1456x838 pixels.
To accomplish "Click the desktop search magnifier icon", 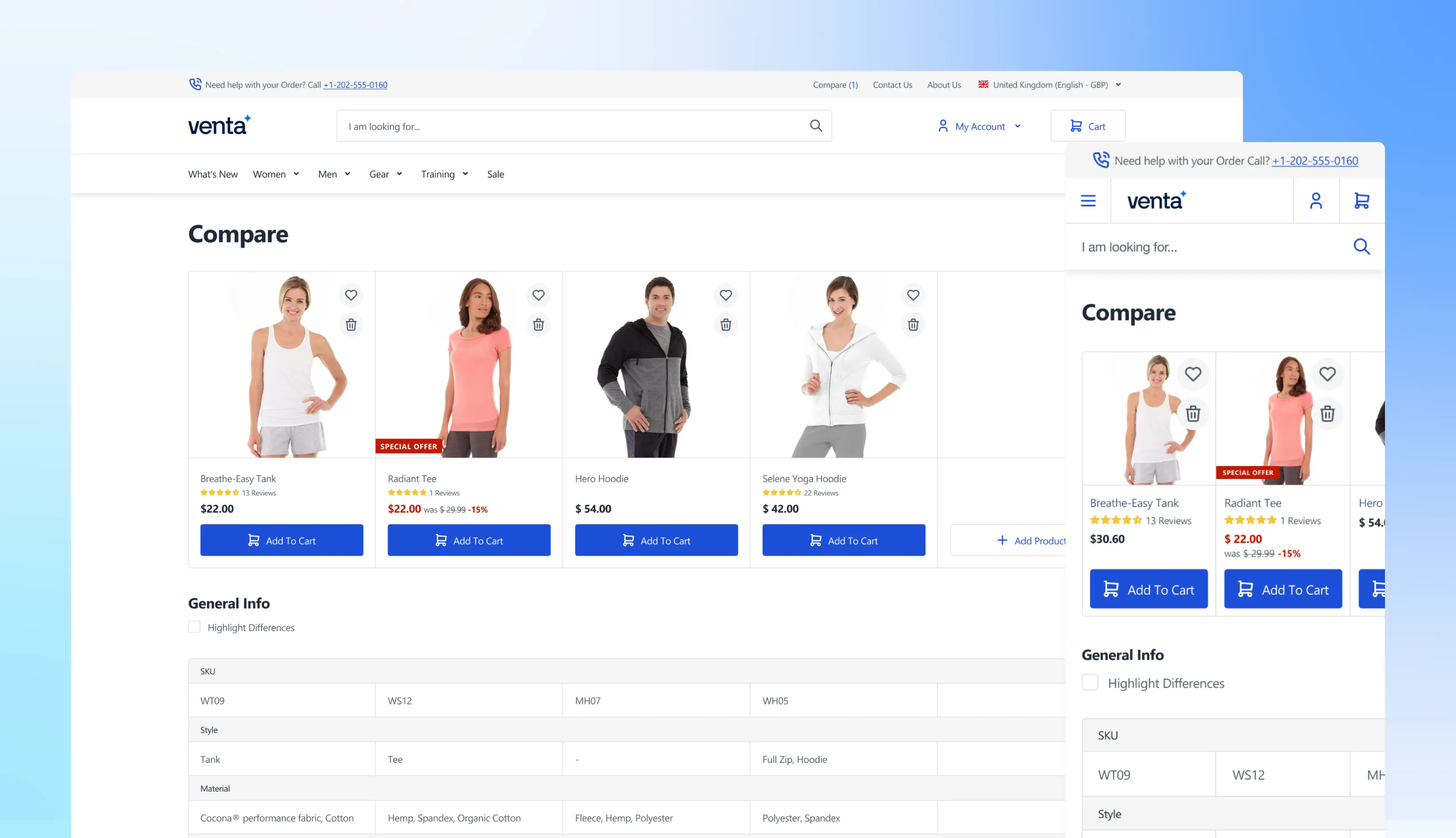I will point(815,126).
